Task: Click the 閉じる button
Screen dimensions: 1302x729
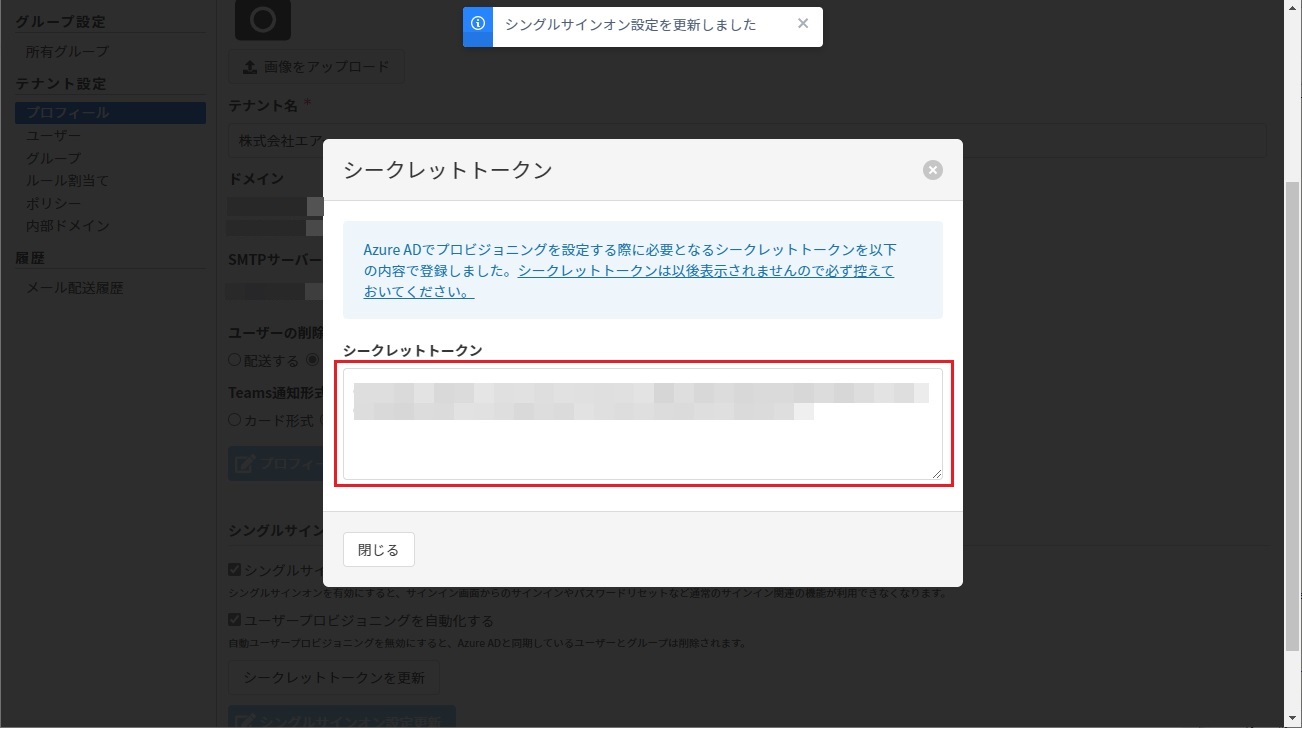Action: click(378, 550)
